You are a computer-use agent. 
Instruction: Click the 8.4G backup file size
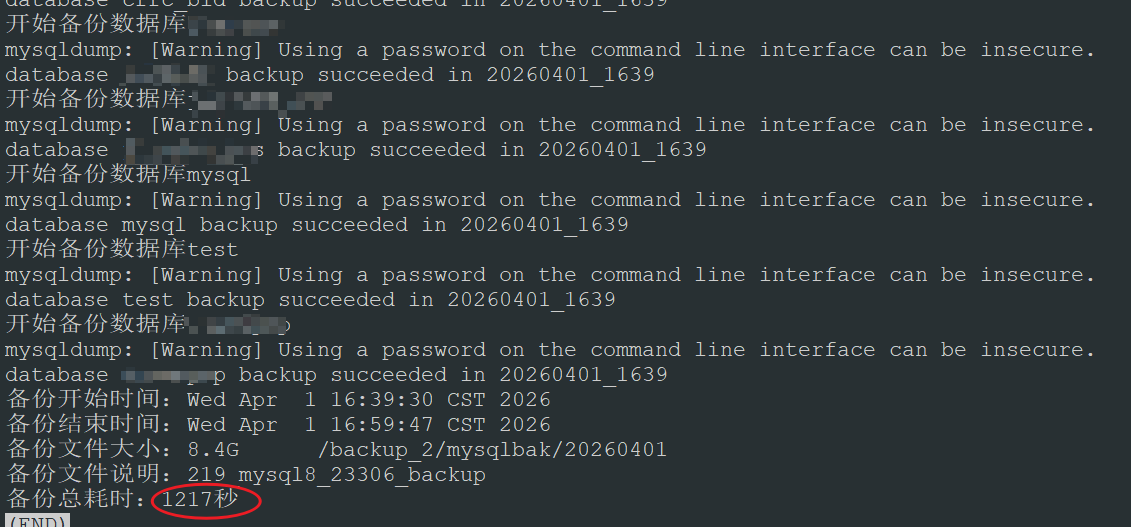click(x=213, y=449)
